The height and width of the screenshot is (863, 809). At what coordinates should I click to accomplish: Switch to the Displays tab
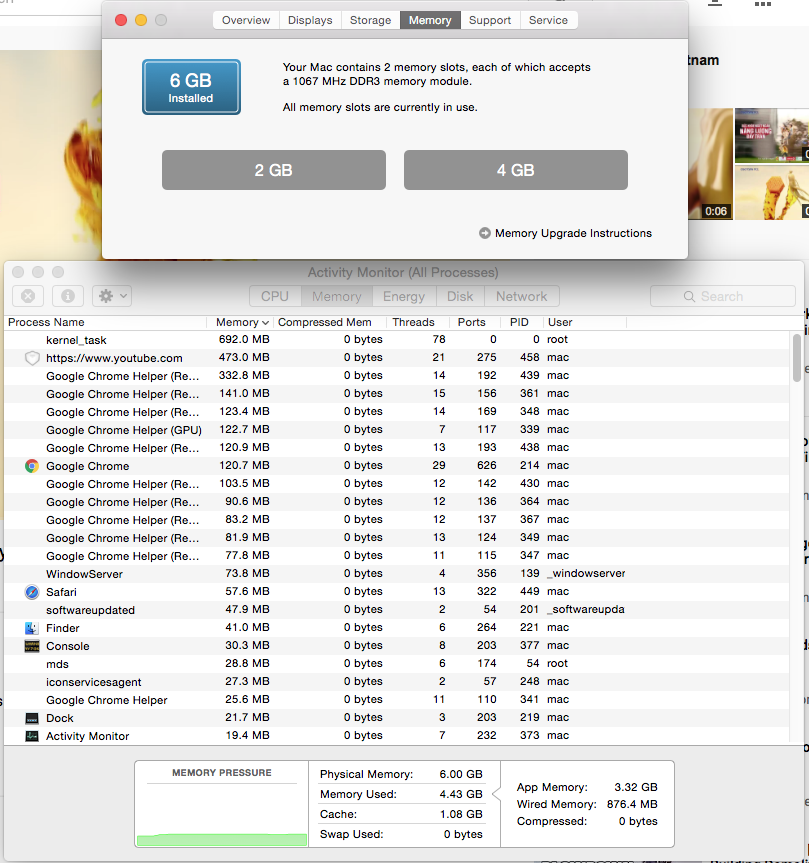coord(310,20)
